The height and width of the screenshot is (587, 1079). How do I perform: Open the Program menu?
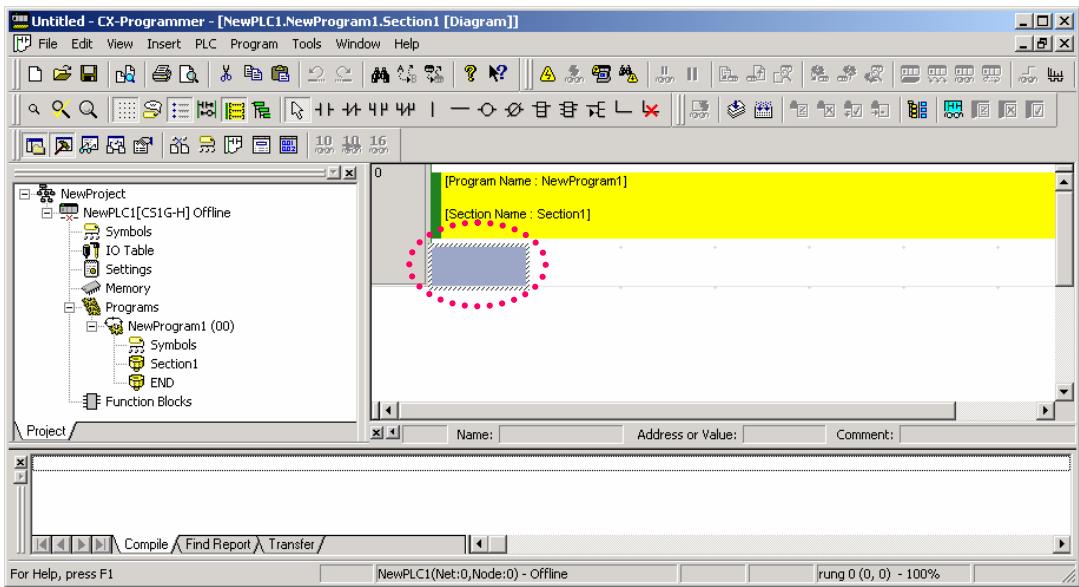(x=254, y=43)
